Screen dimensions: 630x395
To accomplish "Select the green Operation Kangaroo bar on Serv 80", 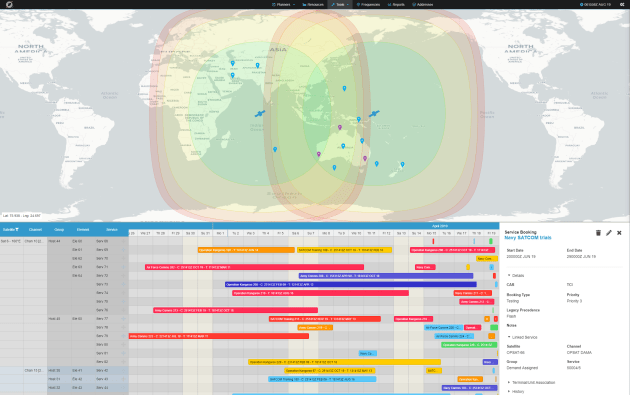I will [x=469, y=345].
